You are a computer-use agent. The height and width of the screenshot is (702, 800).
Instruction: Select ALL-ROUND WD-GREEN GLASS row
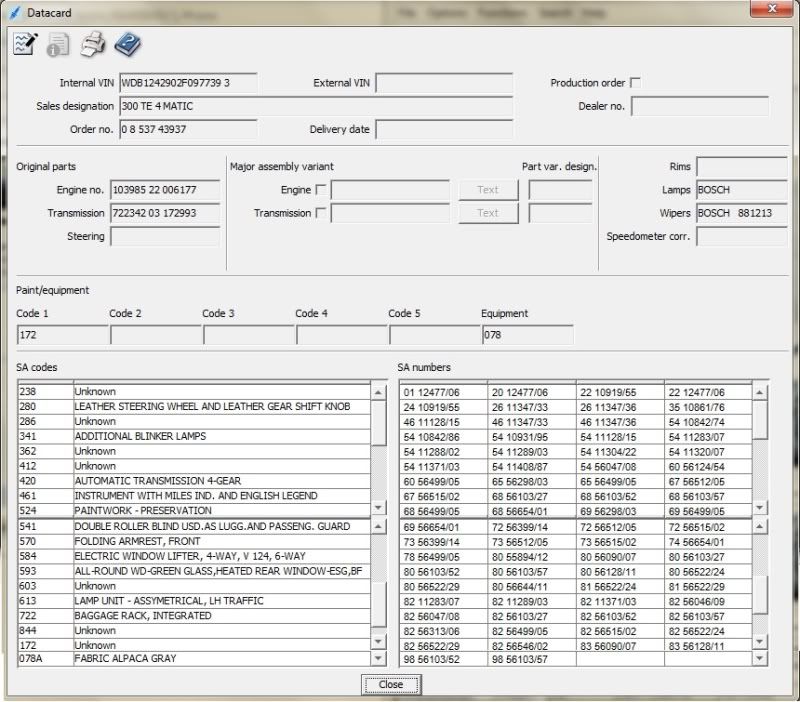click(x=194, y=571)
